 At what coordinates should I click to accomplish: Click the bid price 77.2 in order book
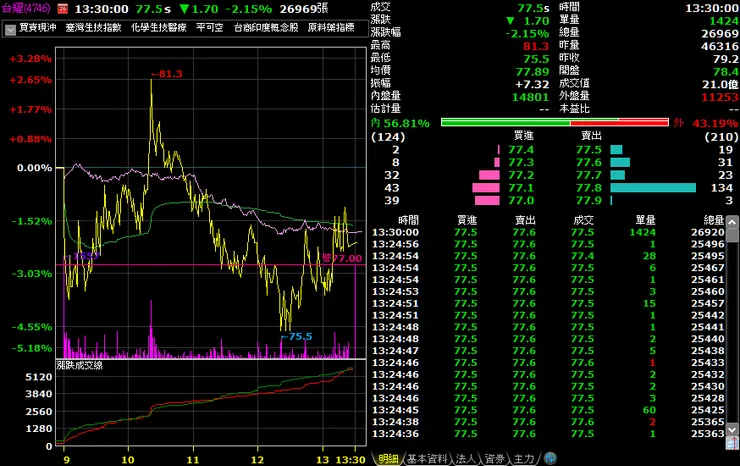tap(521, 175)
